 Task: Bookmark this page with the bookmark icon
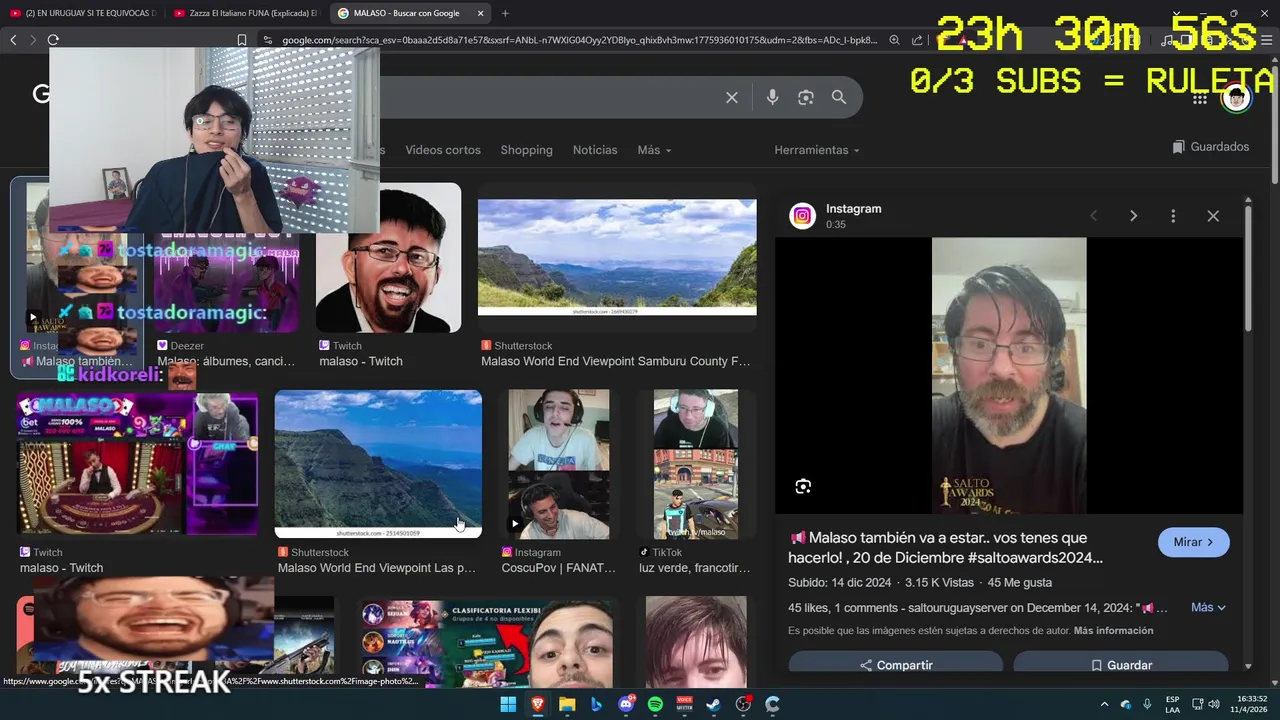[241, 40]
